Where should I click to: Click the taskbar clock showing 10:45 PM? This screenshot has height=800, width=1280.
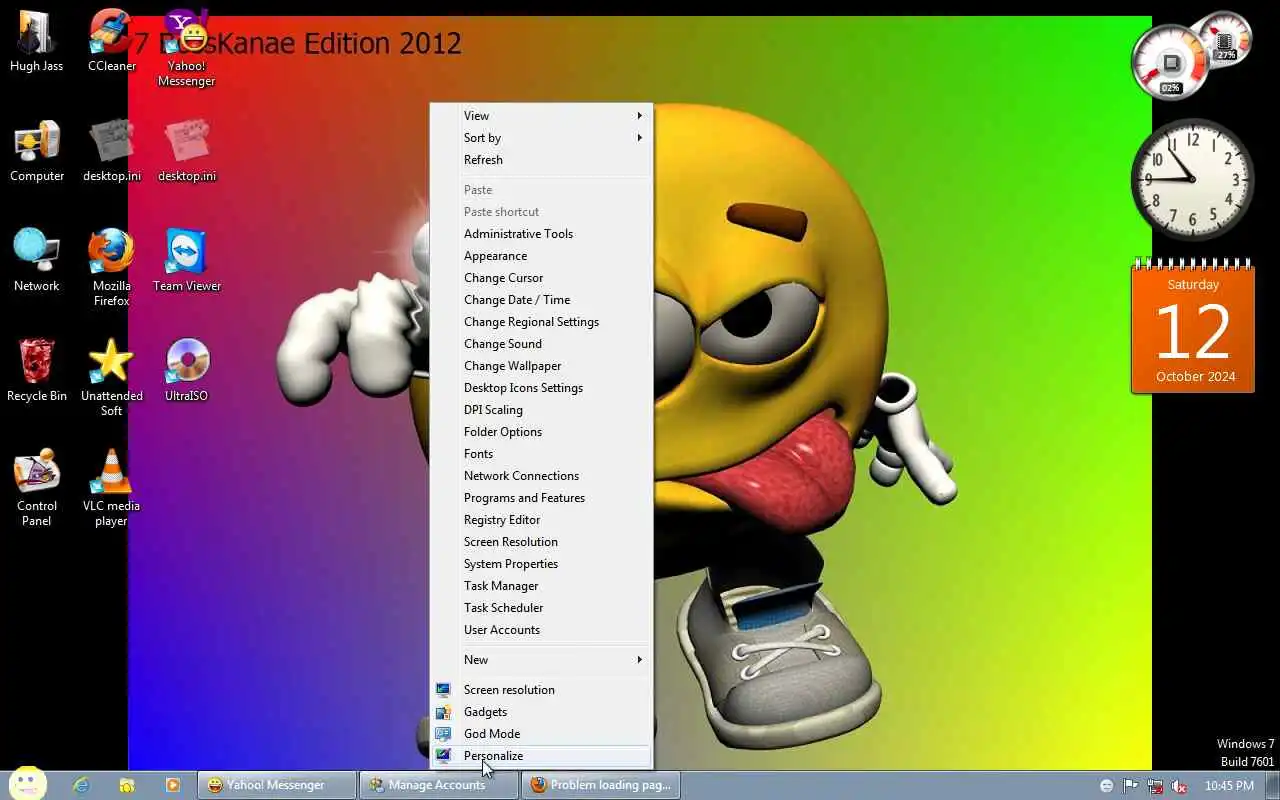coord(1229,786)
